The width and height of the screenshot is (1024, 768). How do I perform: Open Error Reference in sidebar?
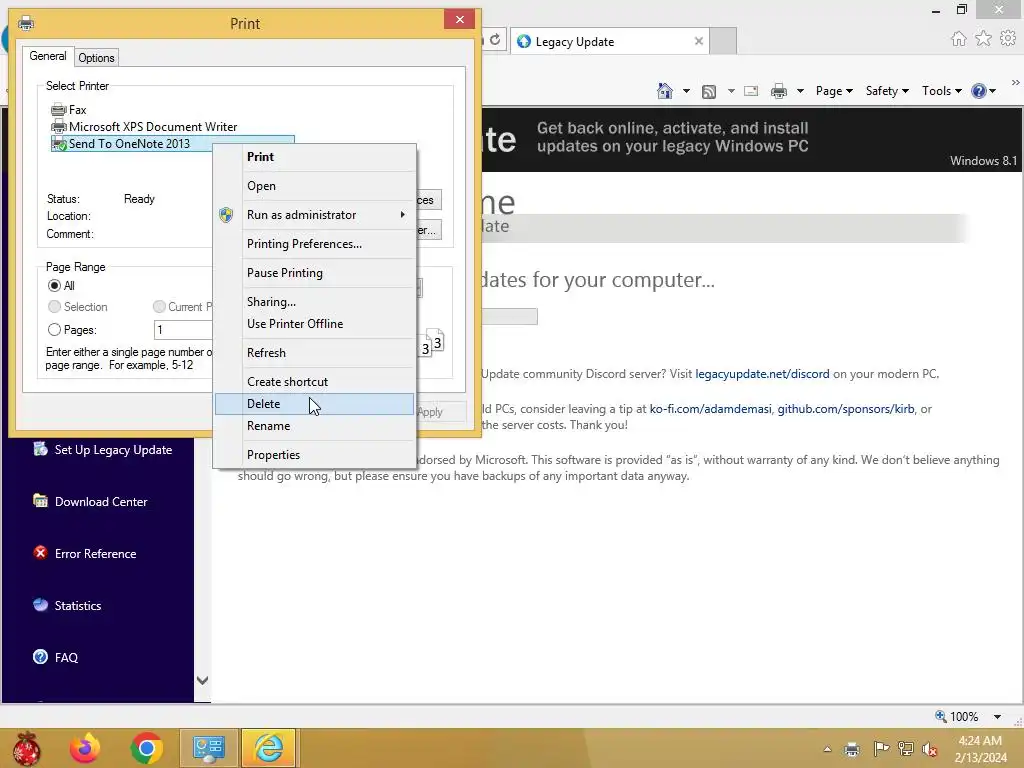(85, 553)
